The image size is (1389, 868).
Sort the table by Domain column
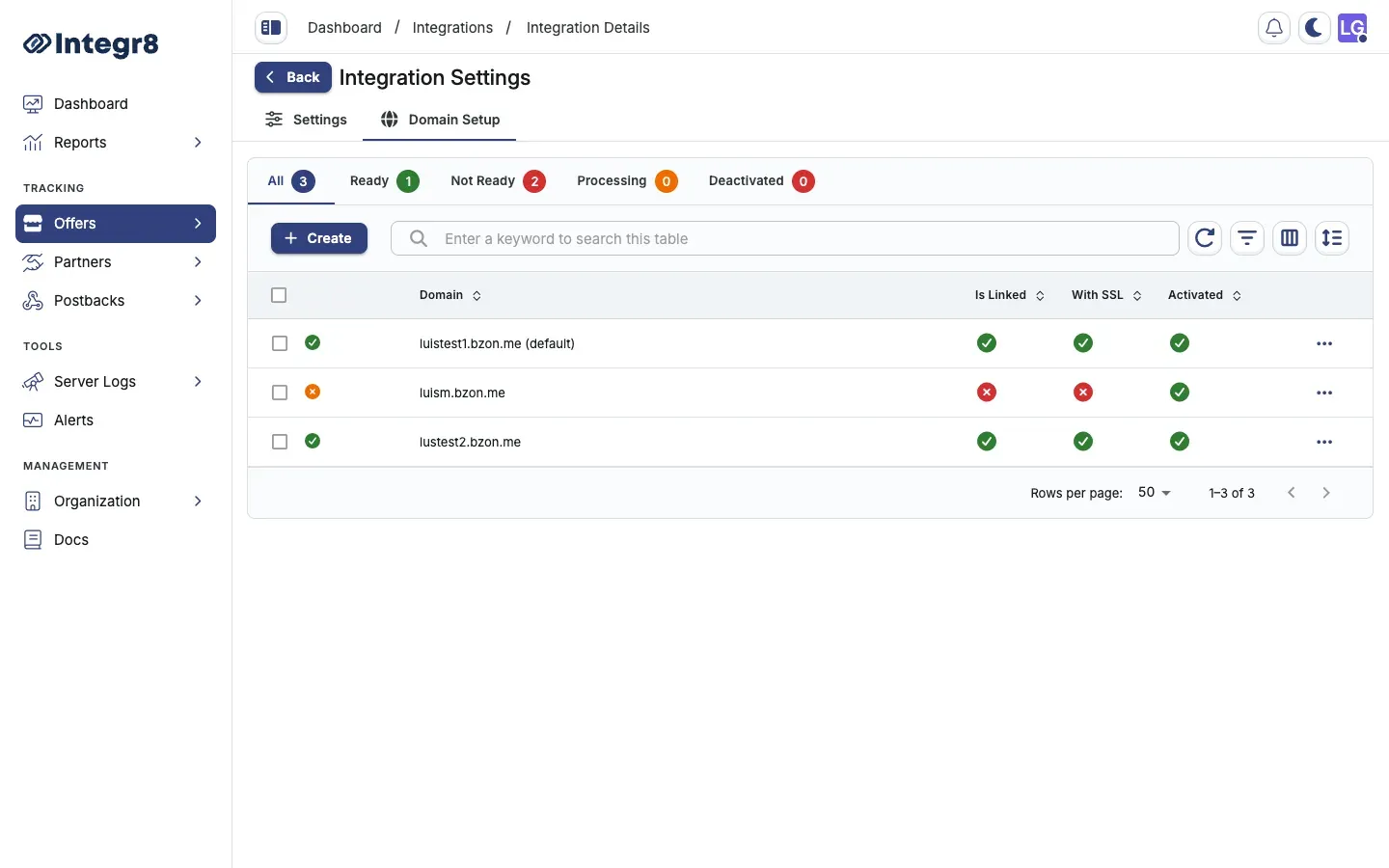coord(450,295)
